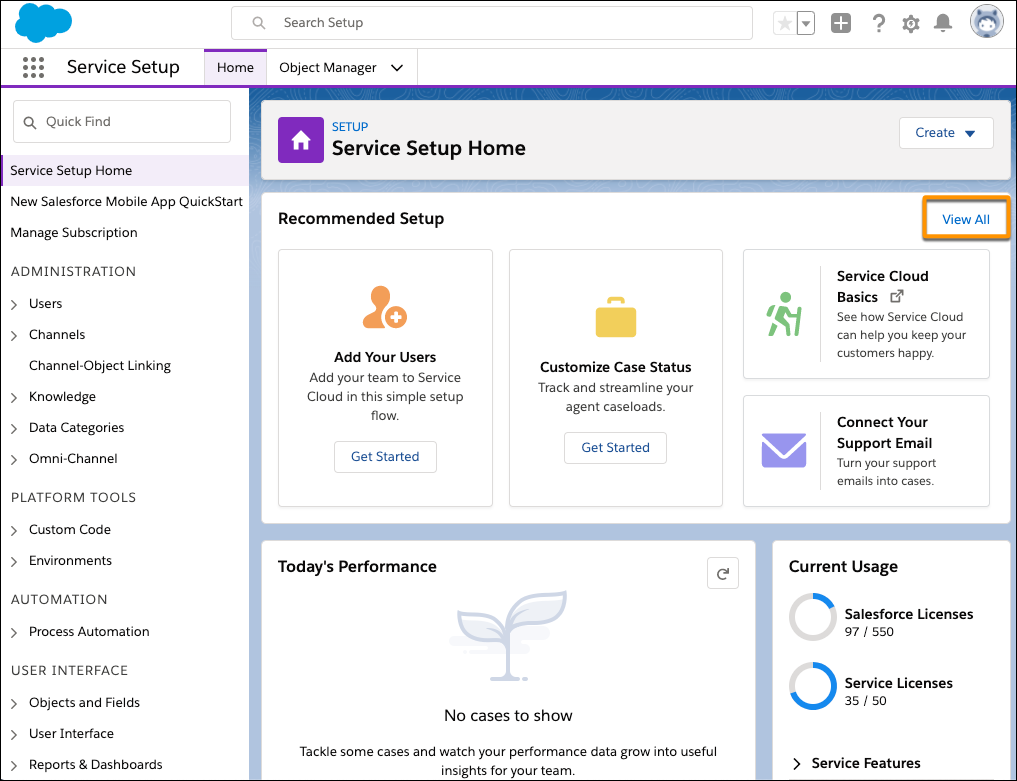Expand the Custom Code node

(x=14, y=530)
